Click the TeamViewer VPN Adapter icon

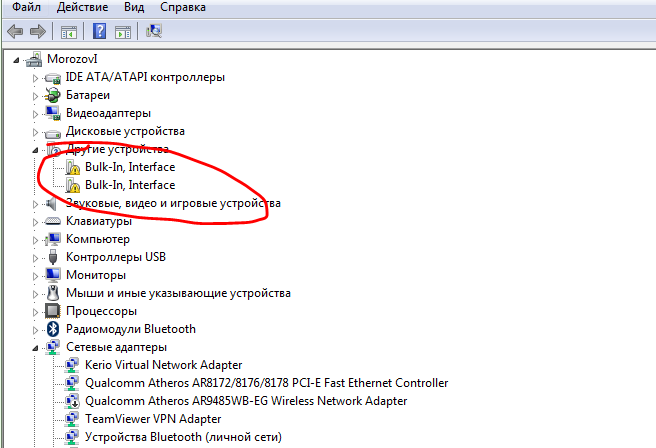click(x=72, y=419)
